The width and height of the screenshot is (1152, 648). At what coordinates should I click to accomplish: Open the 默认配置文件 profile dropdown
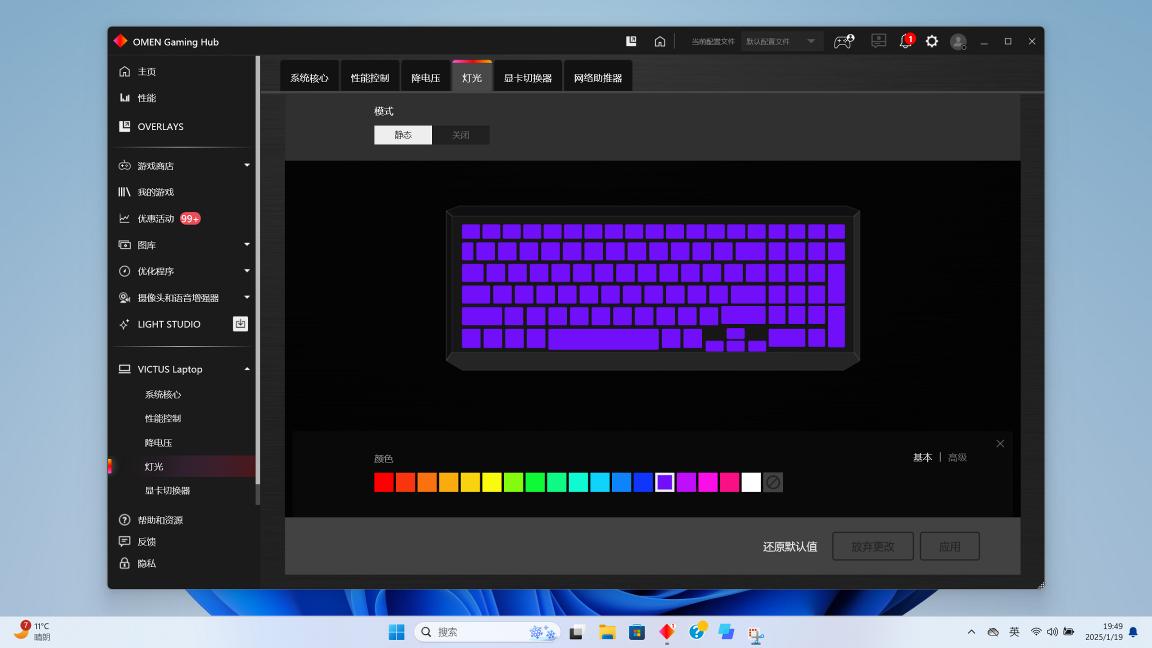pos(782,41)
